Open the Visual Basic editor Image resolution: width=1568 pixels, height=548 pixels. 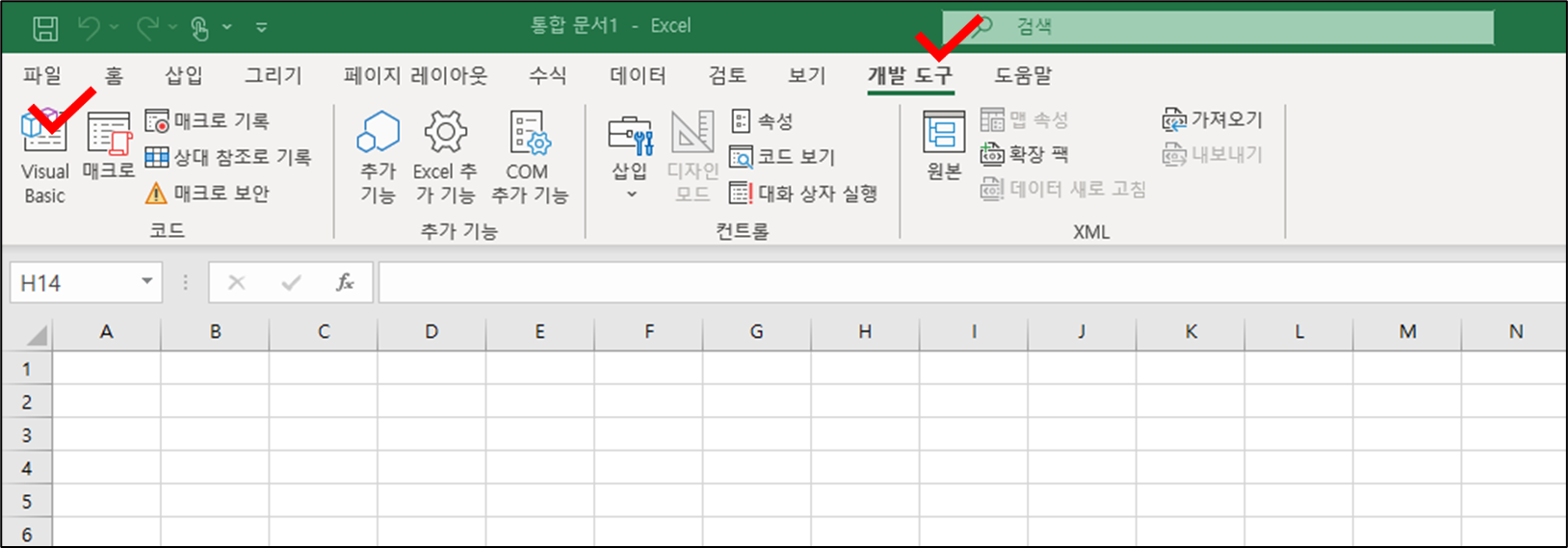pyautogui.click(x=45, y=157)
